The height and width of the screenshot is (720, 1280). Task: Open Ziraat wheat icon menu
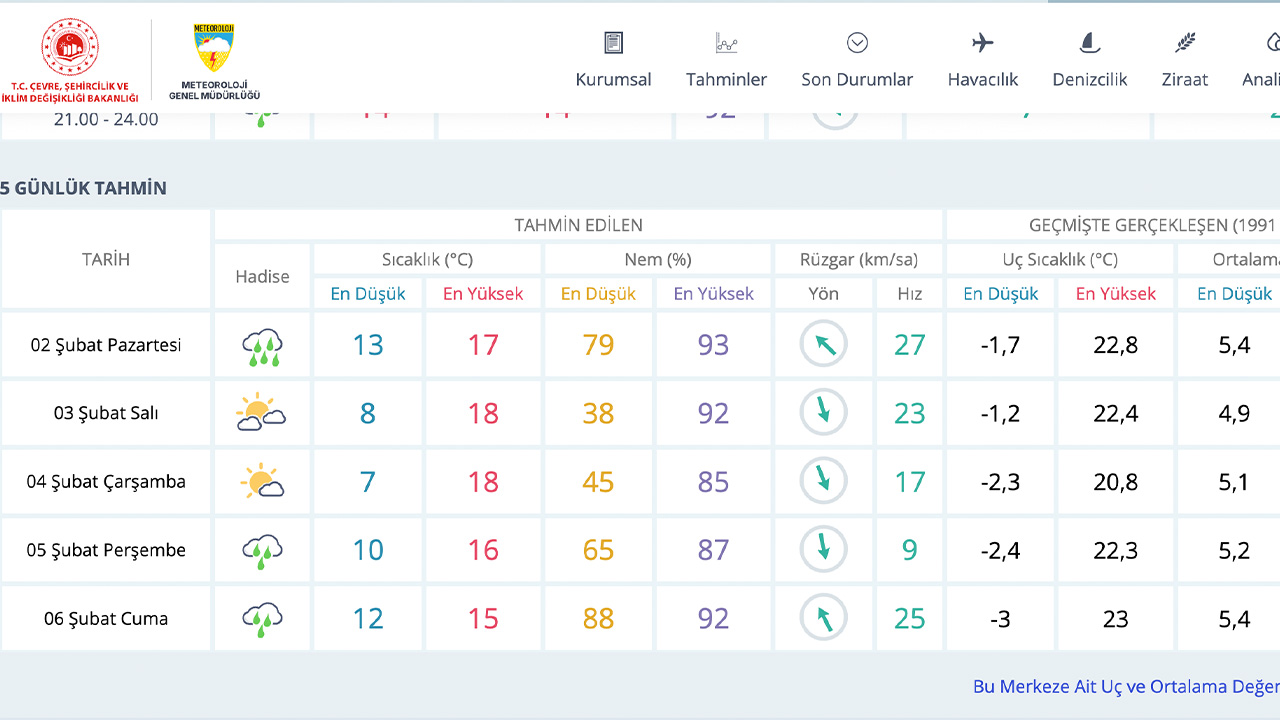pyautogui.click(x=1184, y=43)
